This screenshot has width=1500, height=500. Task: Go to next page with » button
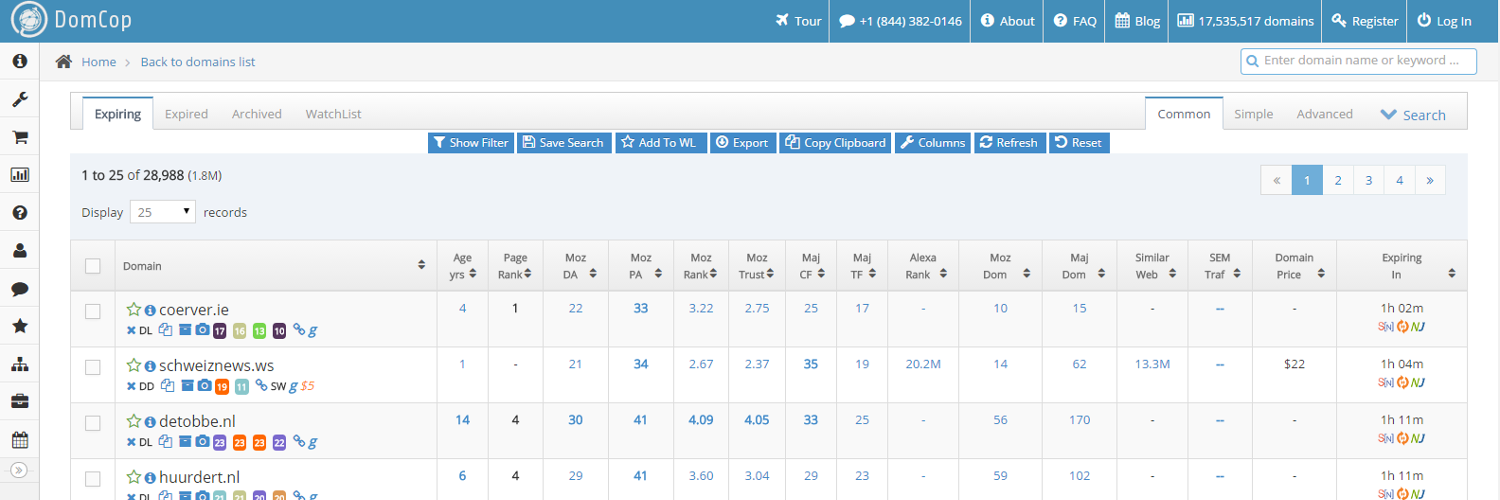[1430, 180]
